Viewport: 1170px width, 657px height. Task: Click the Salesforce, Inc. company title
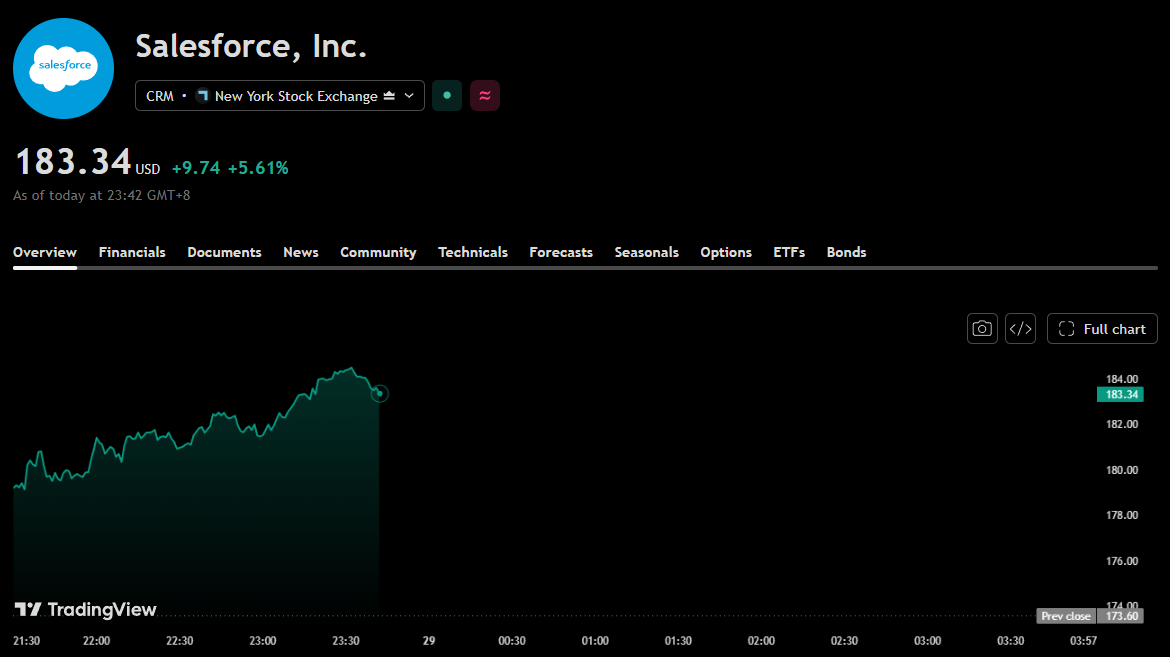[x=251, y=46]
